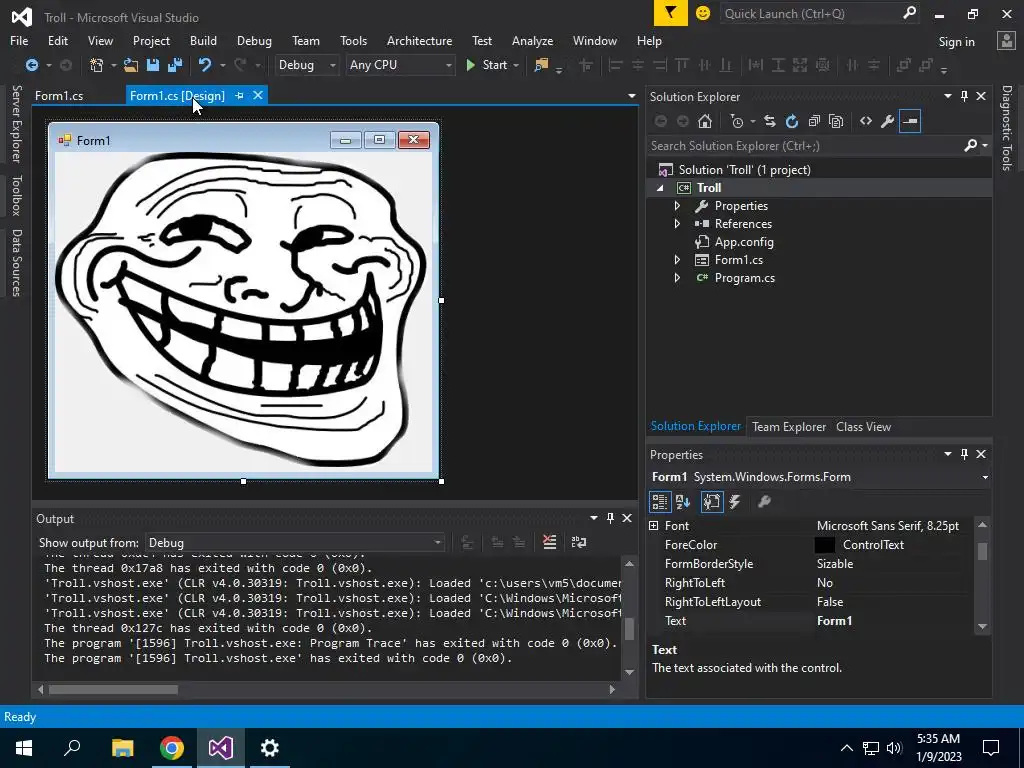1024x768 pixels.
Task: Open the Find in Files icon
Action: click(541, 65)
